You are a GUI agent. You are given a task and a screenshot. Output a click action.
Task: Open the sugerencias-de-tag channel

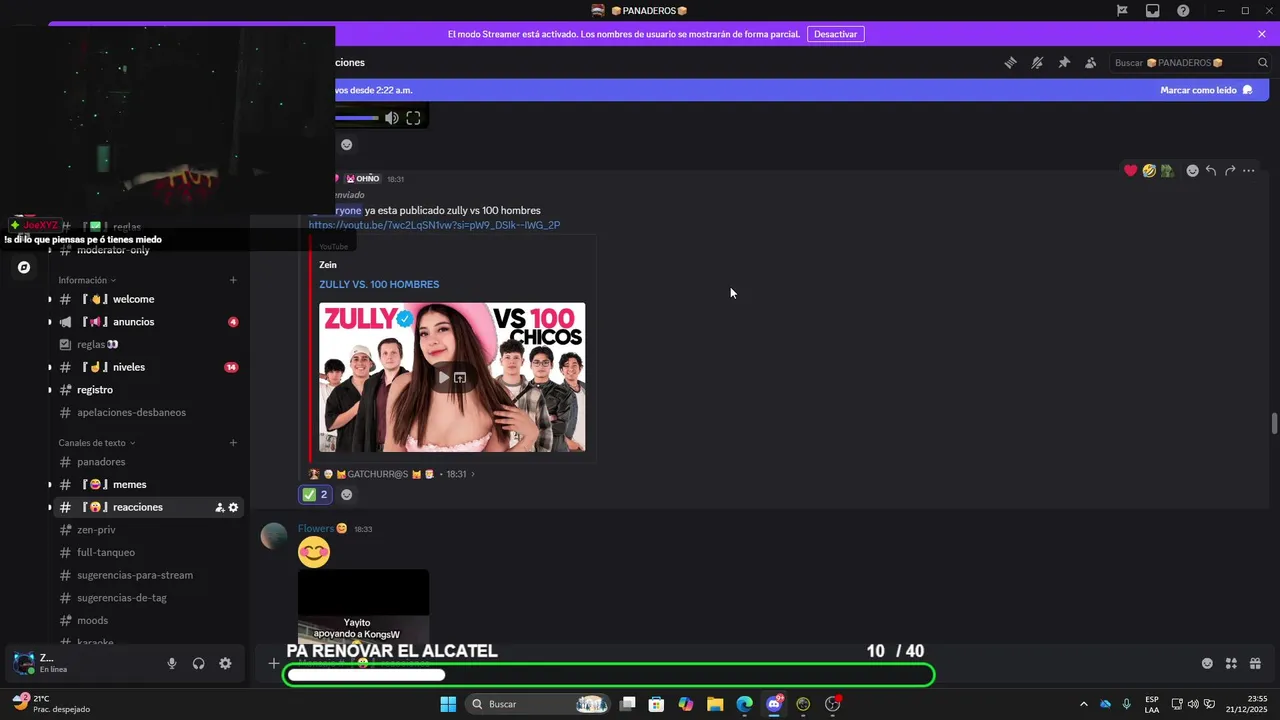pyautogui.click(x=148, y=598)
